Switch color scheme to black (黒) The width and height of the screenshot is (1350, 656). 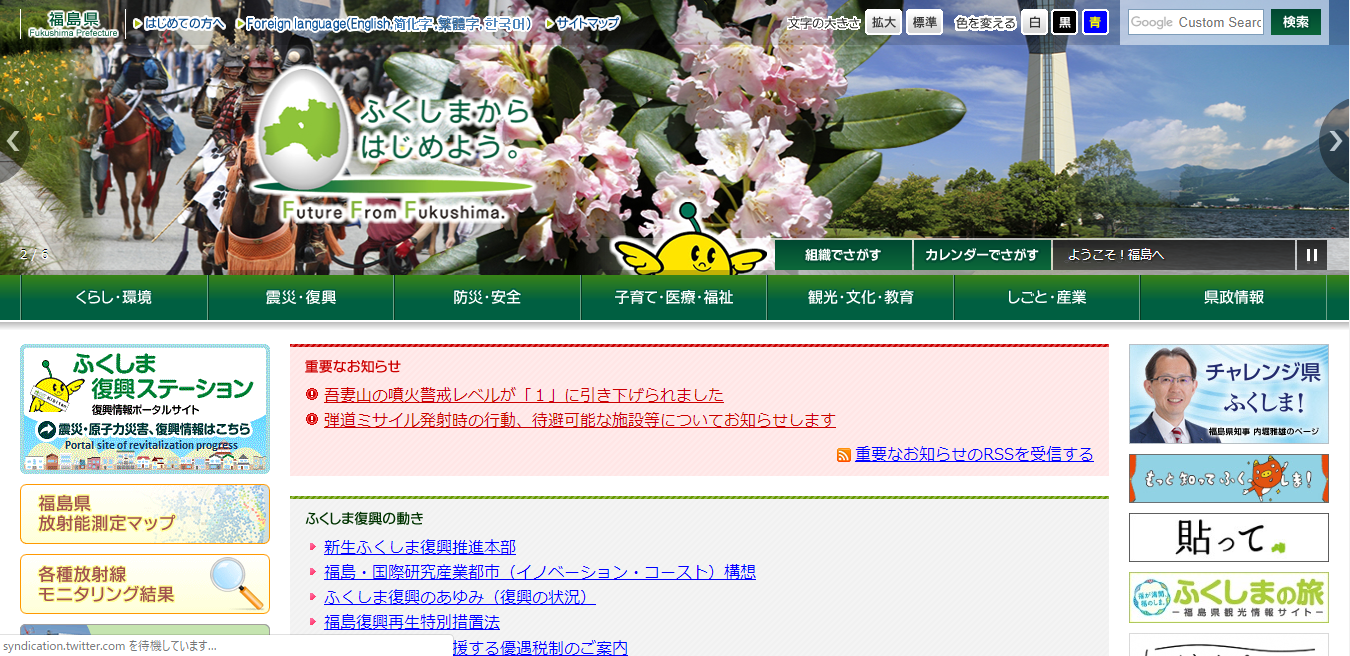pyautogui.click(x=1065, y=22)
